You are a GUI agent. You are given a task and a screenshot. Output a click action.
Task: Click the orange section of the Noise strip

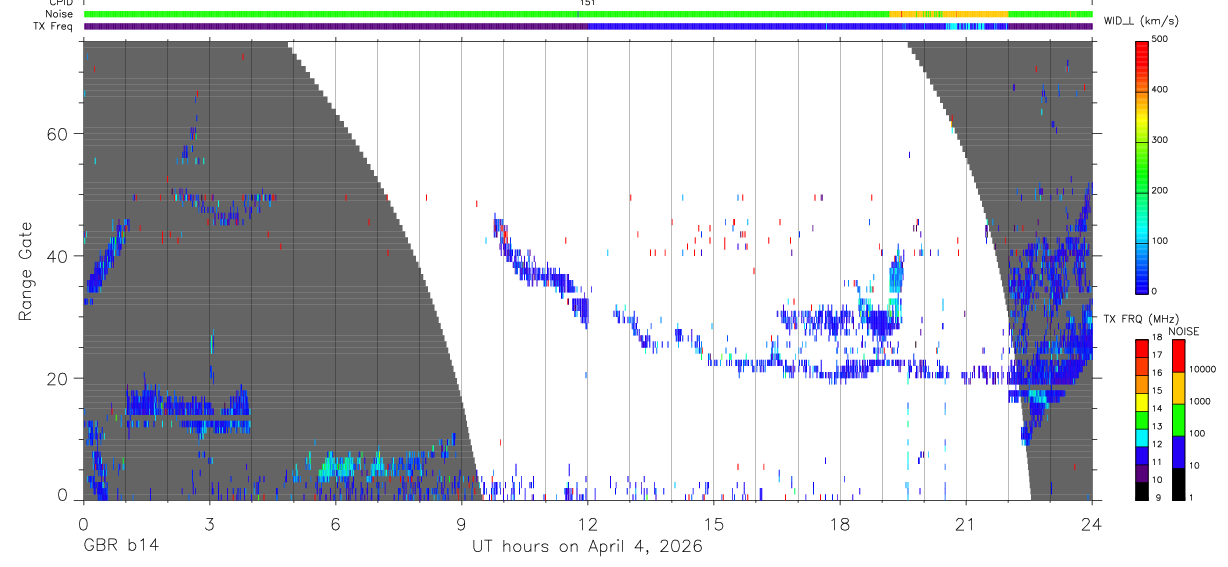tap(948, 14)
